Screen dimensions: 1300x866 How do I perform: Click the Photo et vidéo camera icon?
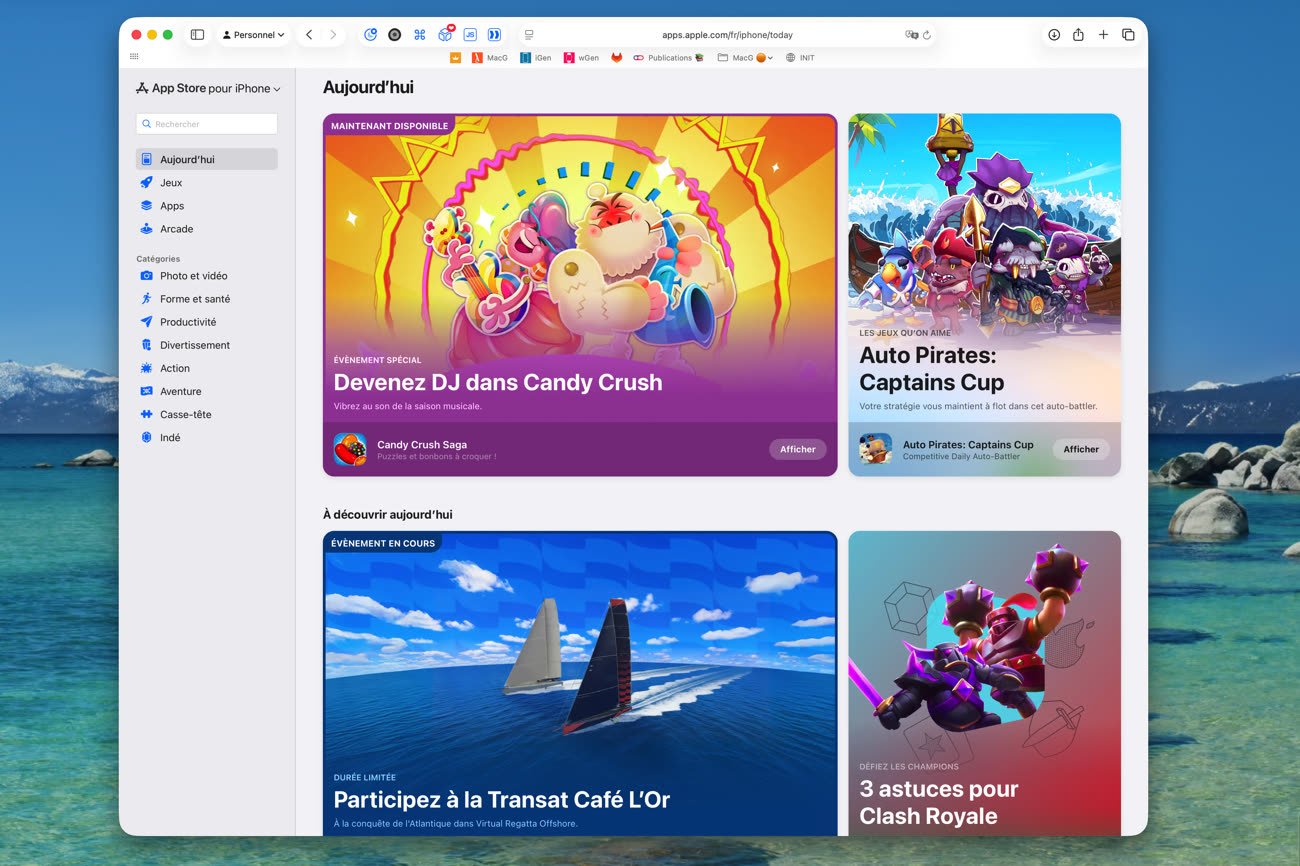coord(147,276)
